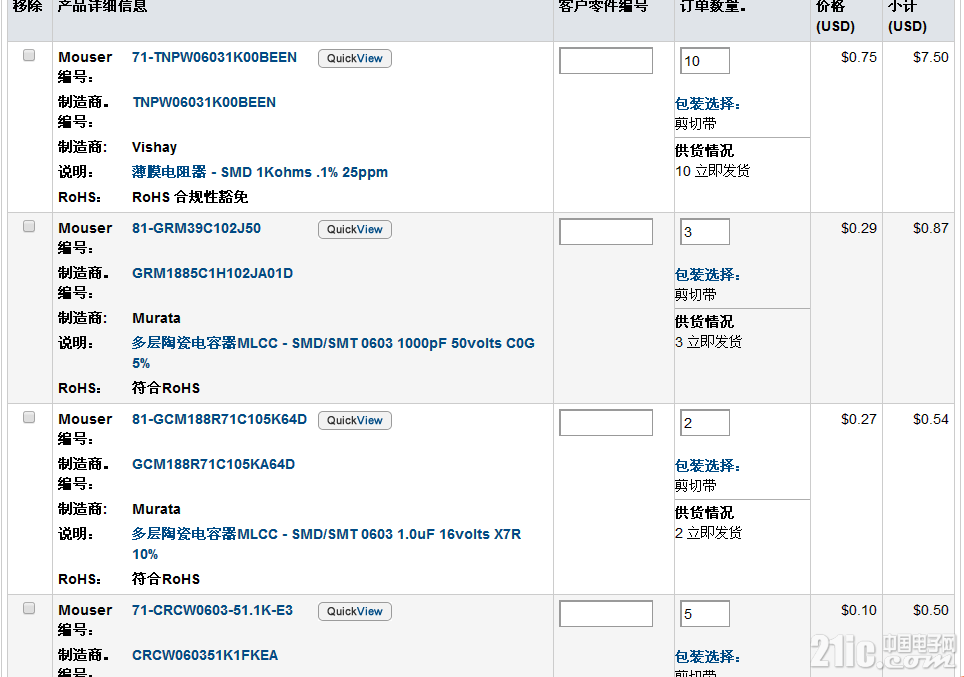Click the 产品详细信息 column header

pyautogui.click(x=102, y=7)
